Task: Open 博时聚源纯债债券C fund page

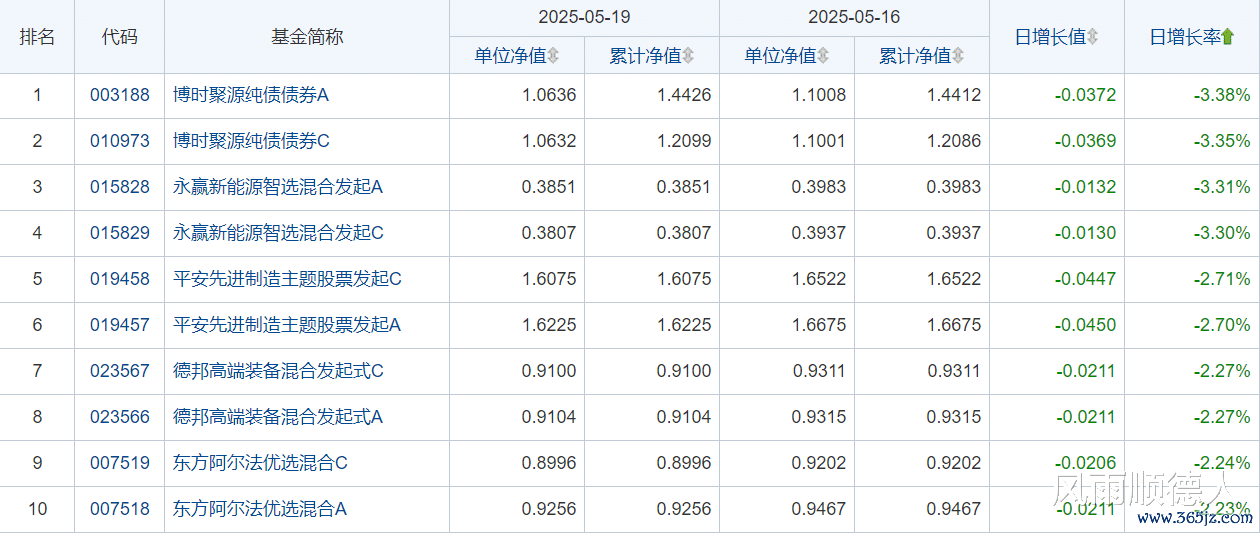Action: (x=251, y=141)
